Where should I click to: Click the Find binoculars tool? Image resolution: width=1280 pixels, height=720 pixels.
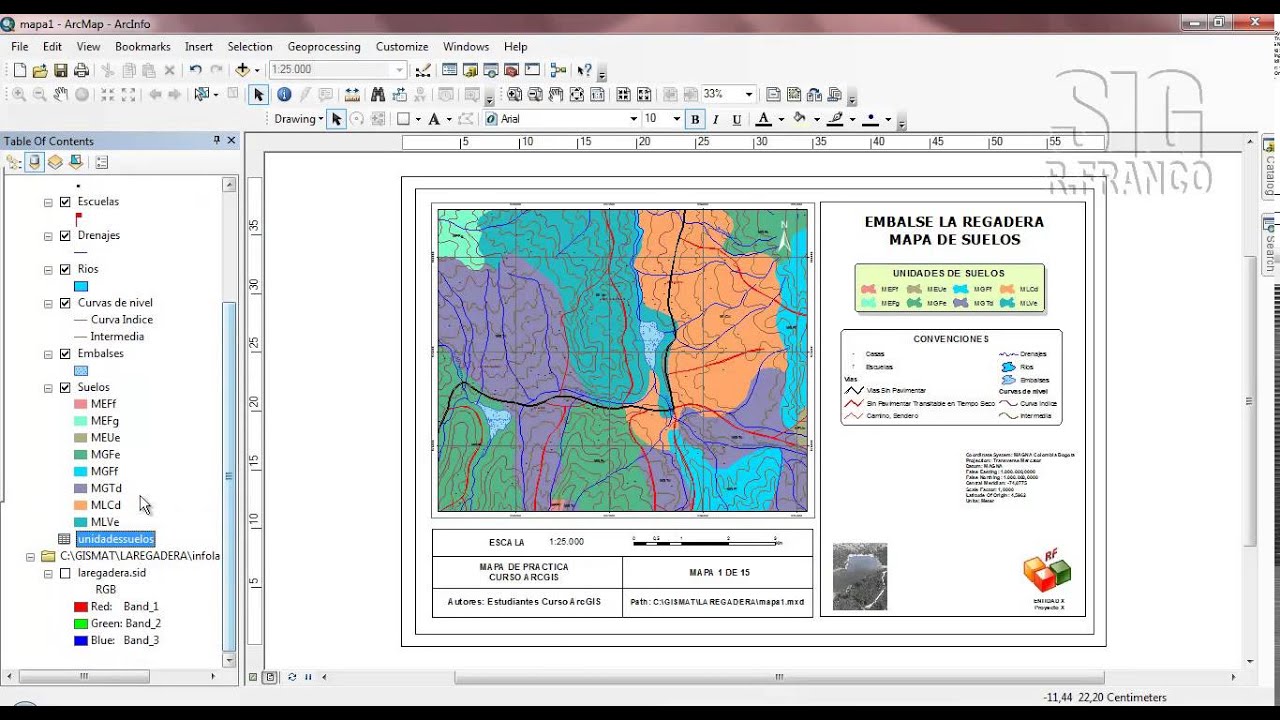point(378,94)
